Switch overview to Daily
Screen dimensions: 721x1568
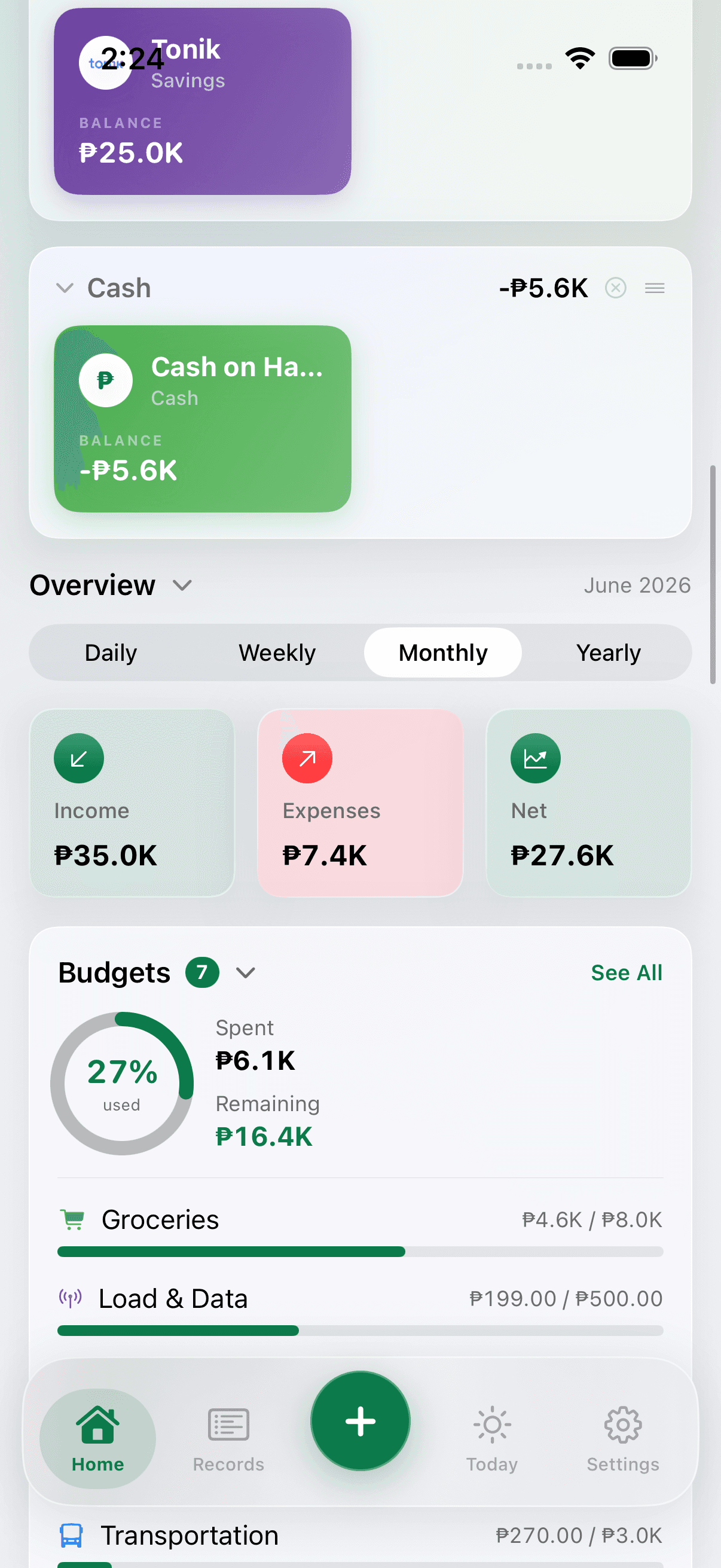[x=111, y=652]
